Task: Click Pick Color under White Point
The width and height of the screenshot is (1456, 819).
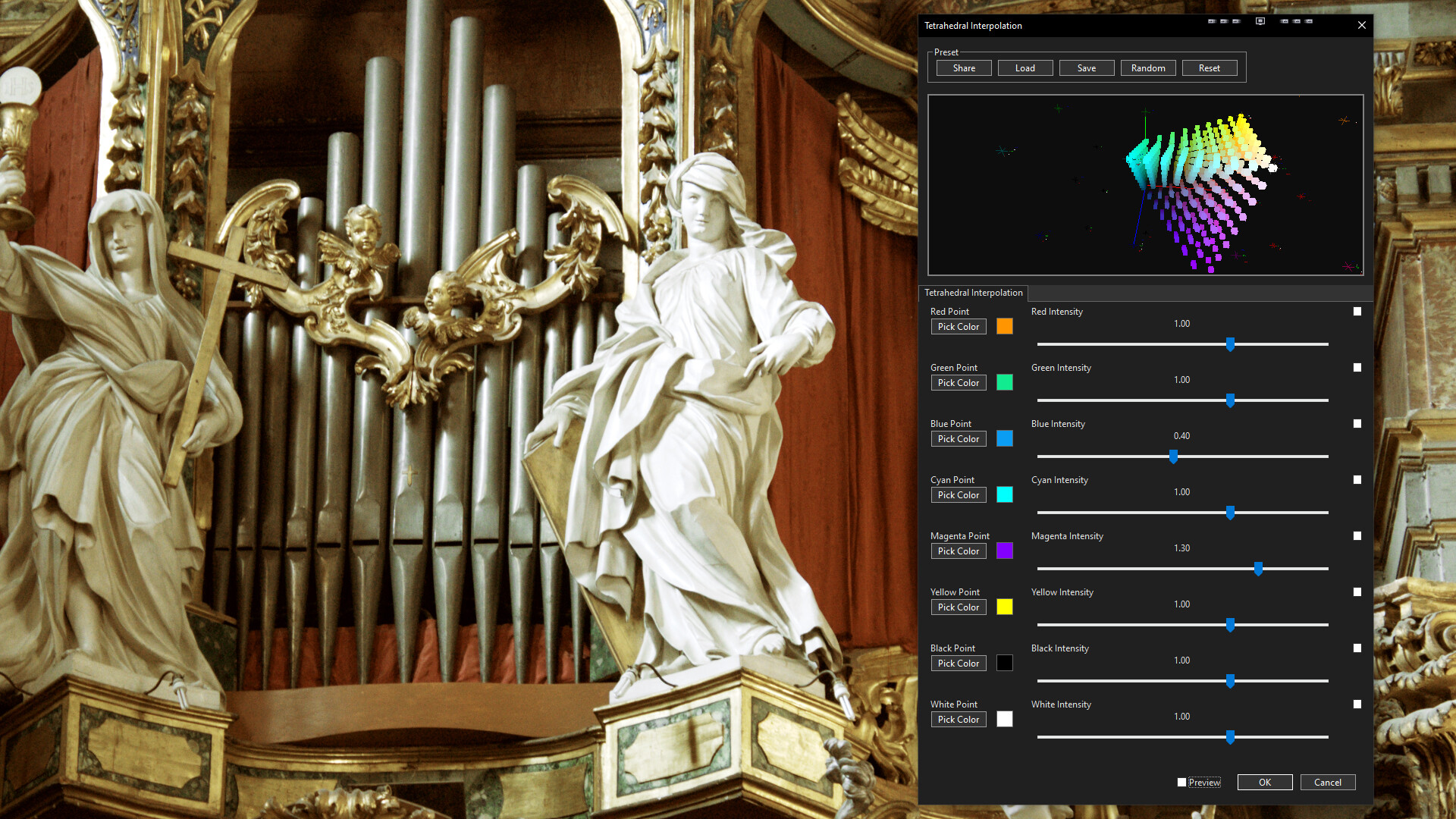Action: [959, 720]
